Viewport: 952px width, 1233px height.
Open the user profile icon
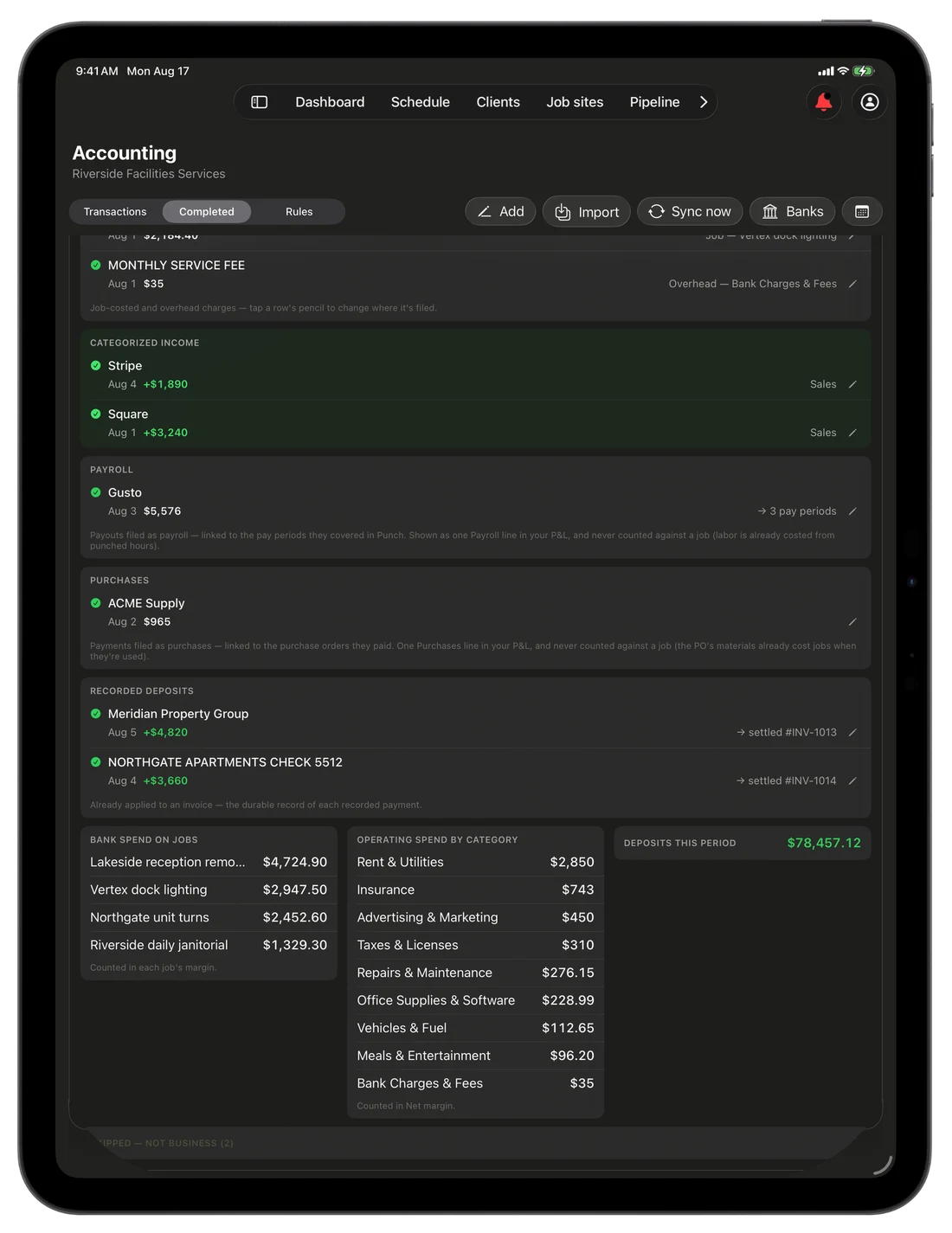click(x=870, y=102)
